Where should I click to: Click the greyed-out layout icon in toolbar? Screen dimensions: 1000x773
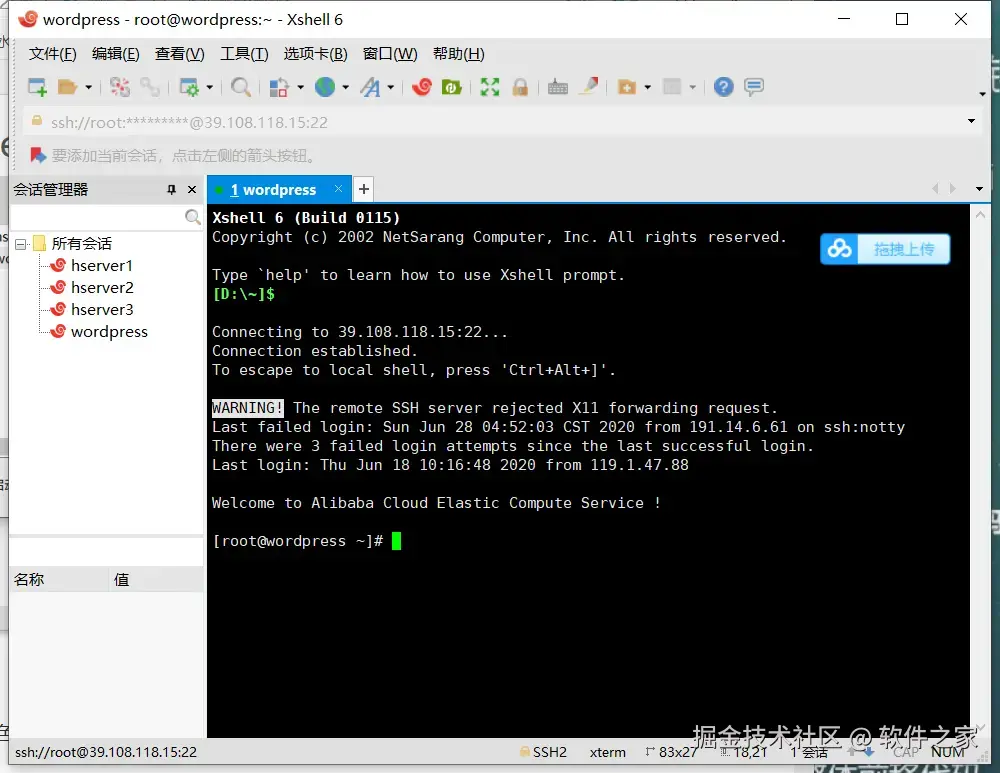tap(672, 87)
